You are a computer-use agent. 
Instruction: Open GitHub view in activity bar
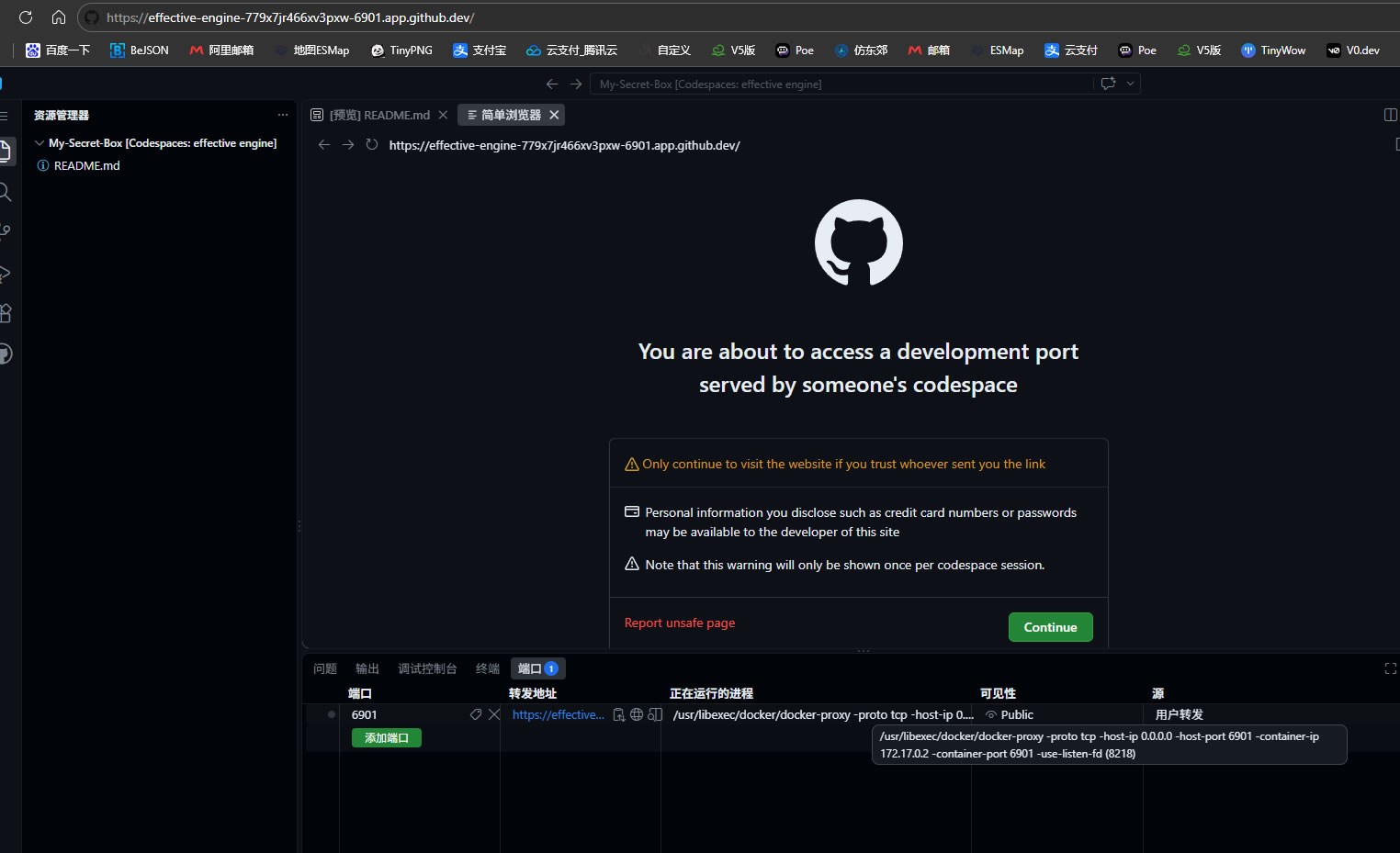coord(5,354)
